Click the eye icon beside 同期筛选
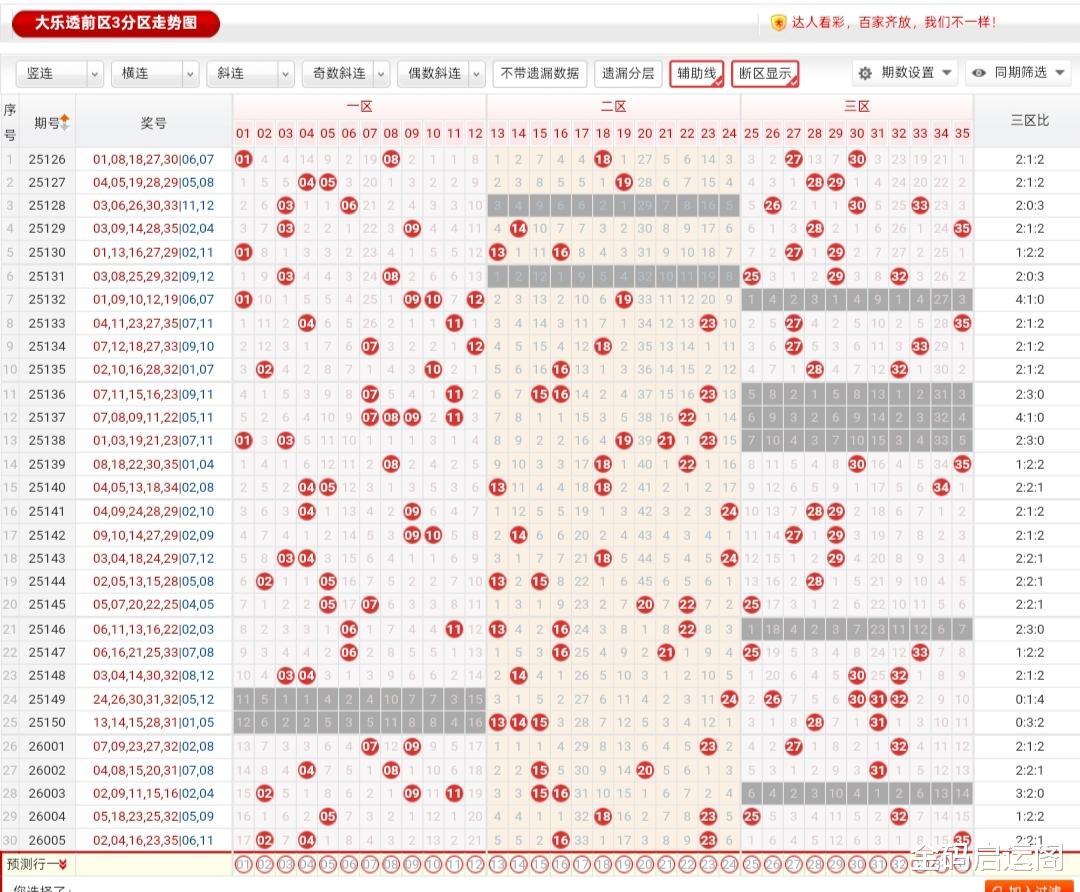Image resolution: width=1080 pixels, height=892 pixels. (979, 73)
